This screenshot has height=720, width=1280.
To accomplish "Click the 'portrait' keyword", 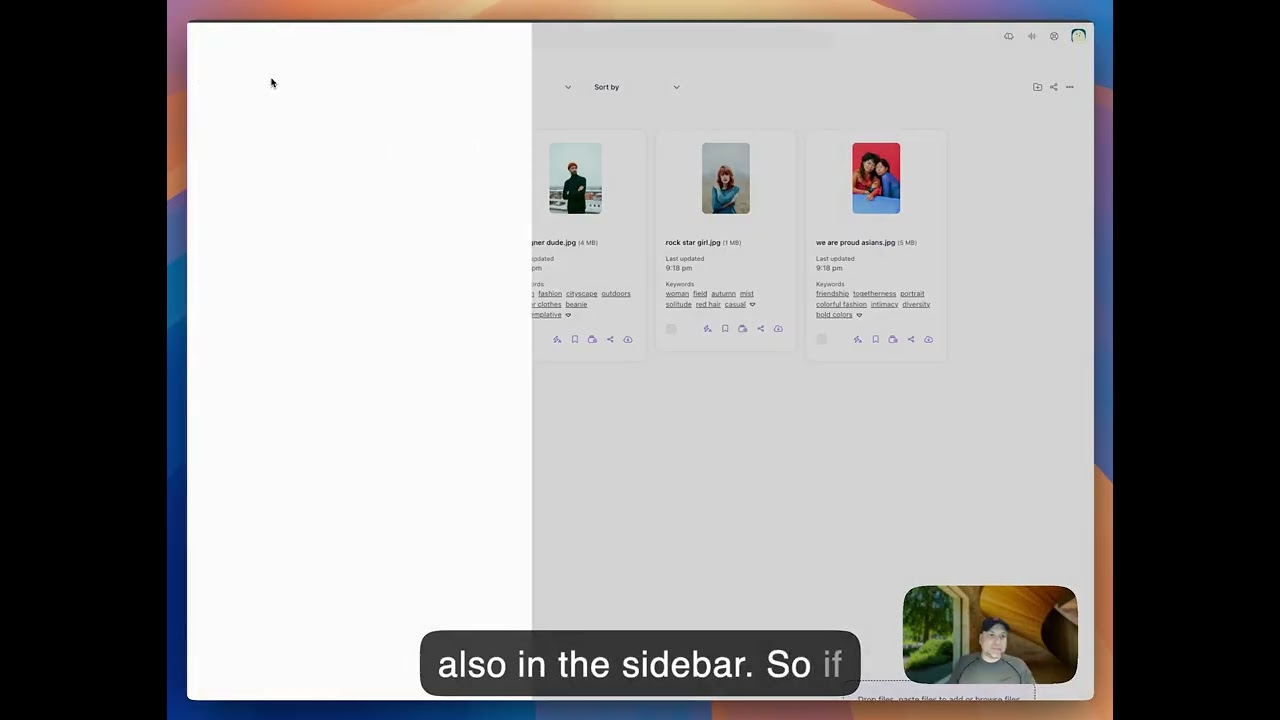I will pos(912,294).
